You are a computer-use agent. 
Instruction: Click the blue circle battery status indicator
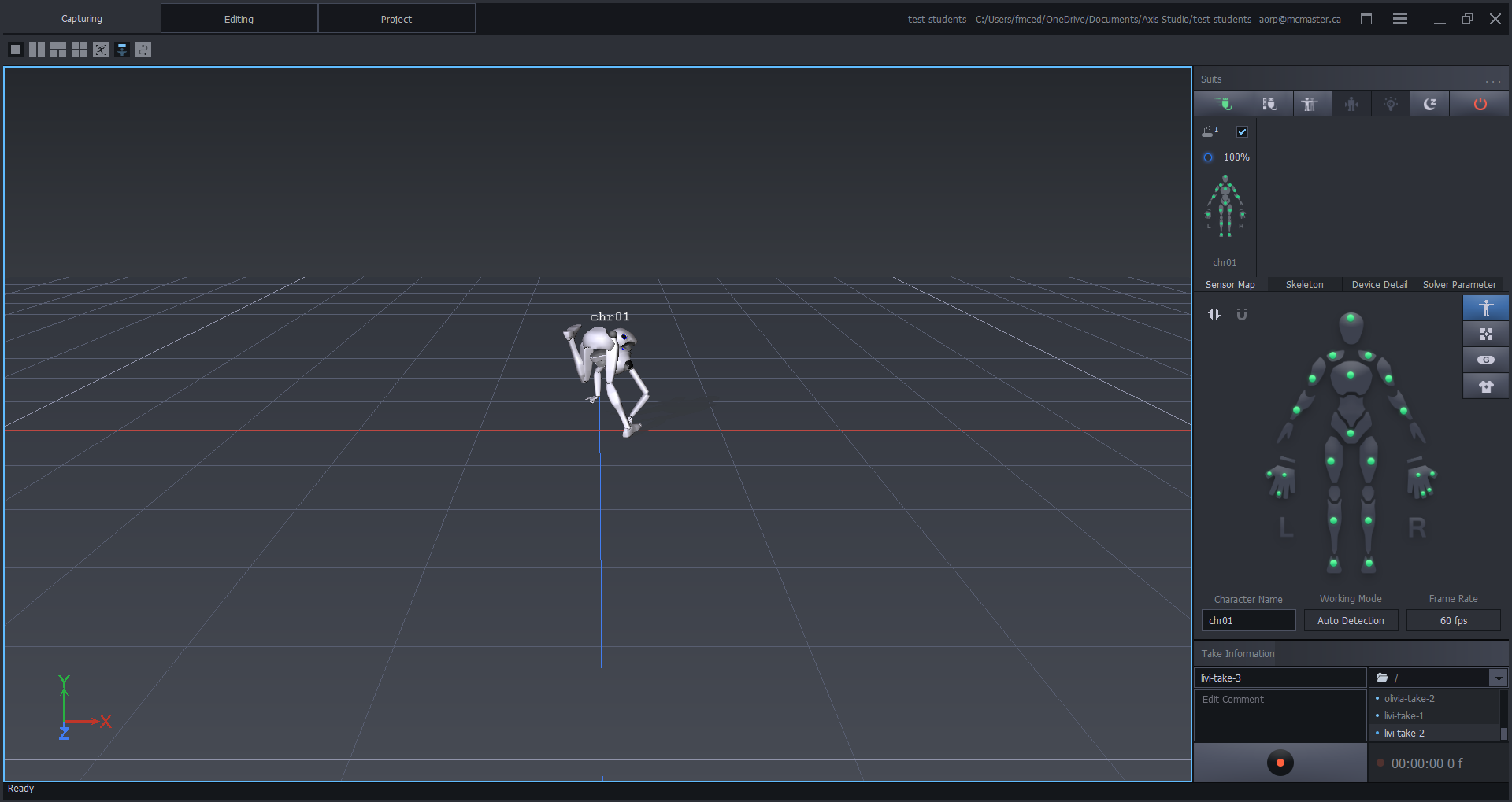tap(1208, 157)
